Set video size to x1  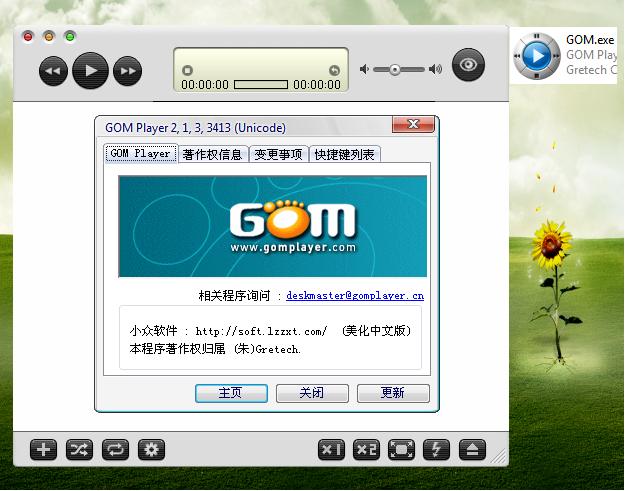point(331,450)
